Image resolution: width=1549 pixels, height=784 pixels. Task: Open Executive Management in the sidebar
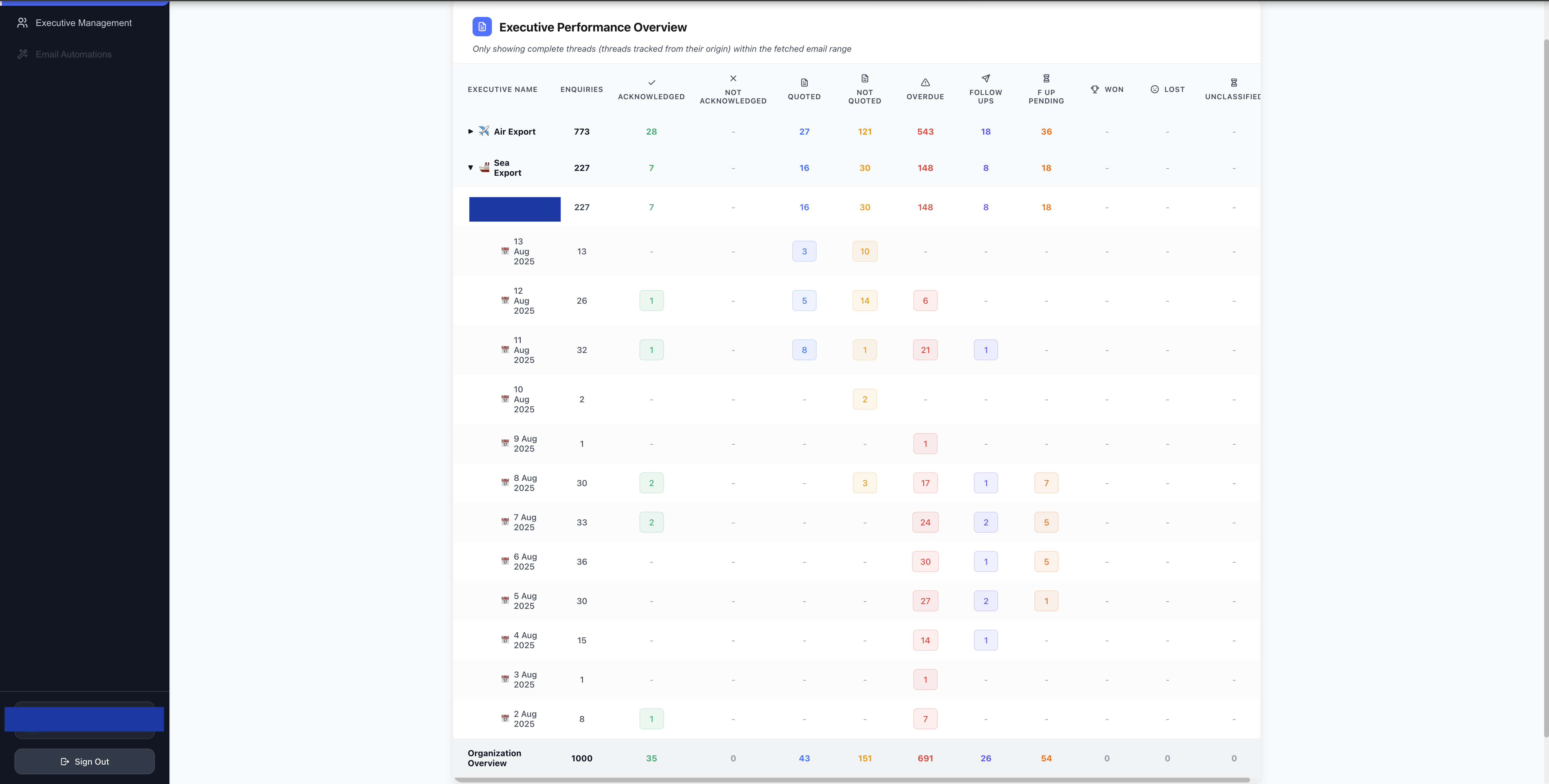(83, 23)
